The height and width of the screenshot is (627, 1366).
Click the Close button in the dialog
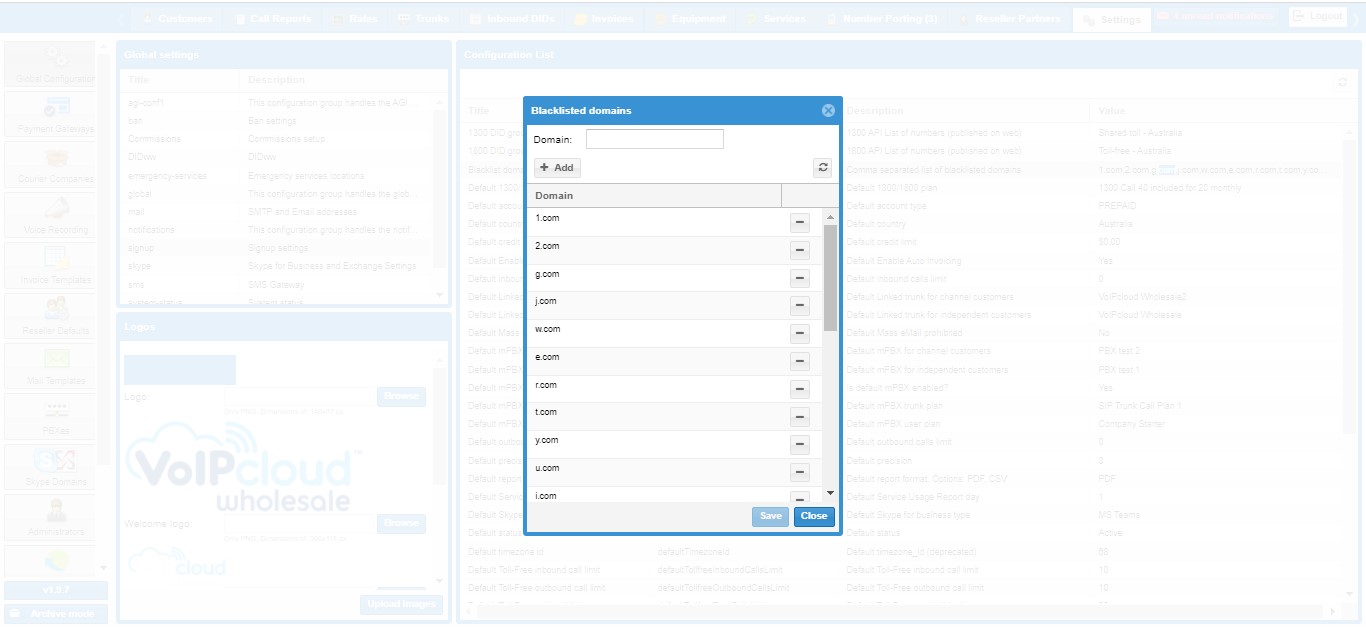814,516
